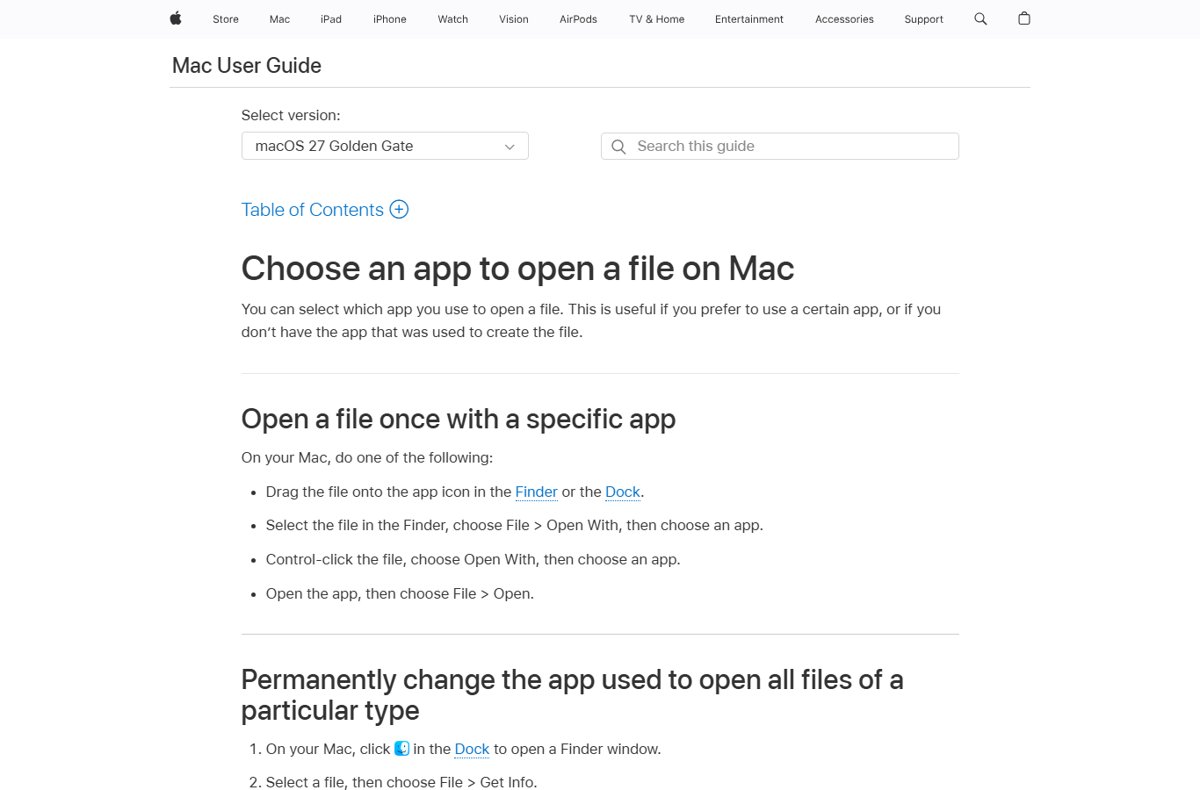Image resolution: width=1200 pixels, height=790 pixels.
Task: Go to AirPods in navigation
Action: pyautogui.click(x=578, y=19)
